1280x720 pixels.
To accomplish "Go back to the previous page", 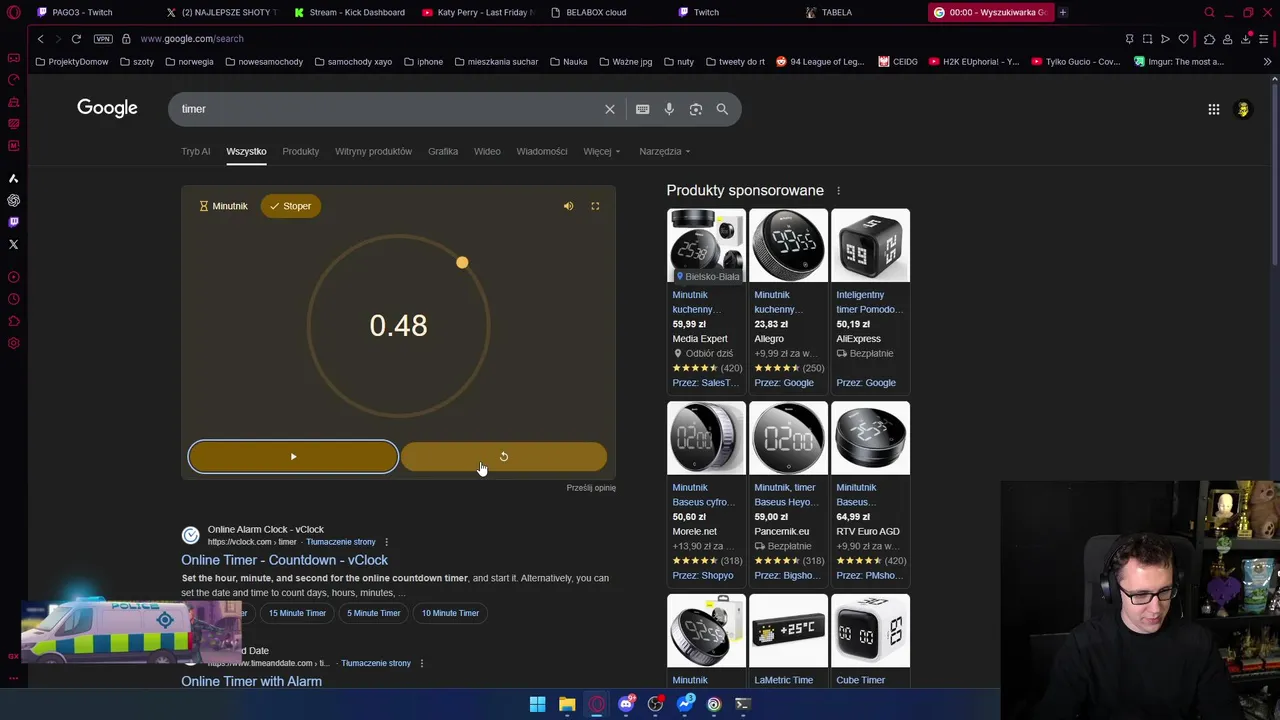I will pyautogui.click(x=40, y=39).
